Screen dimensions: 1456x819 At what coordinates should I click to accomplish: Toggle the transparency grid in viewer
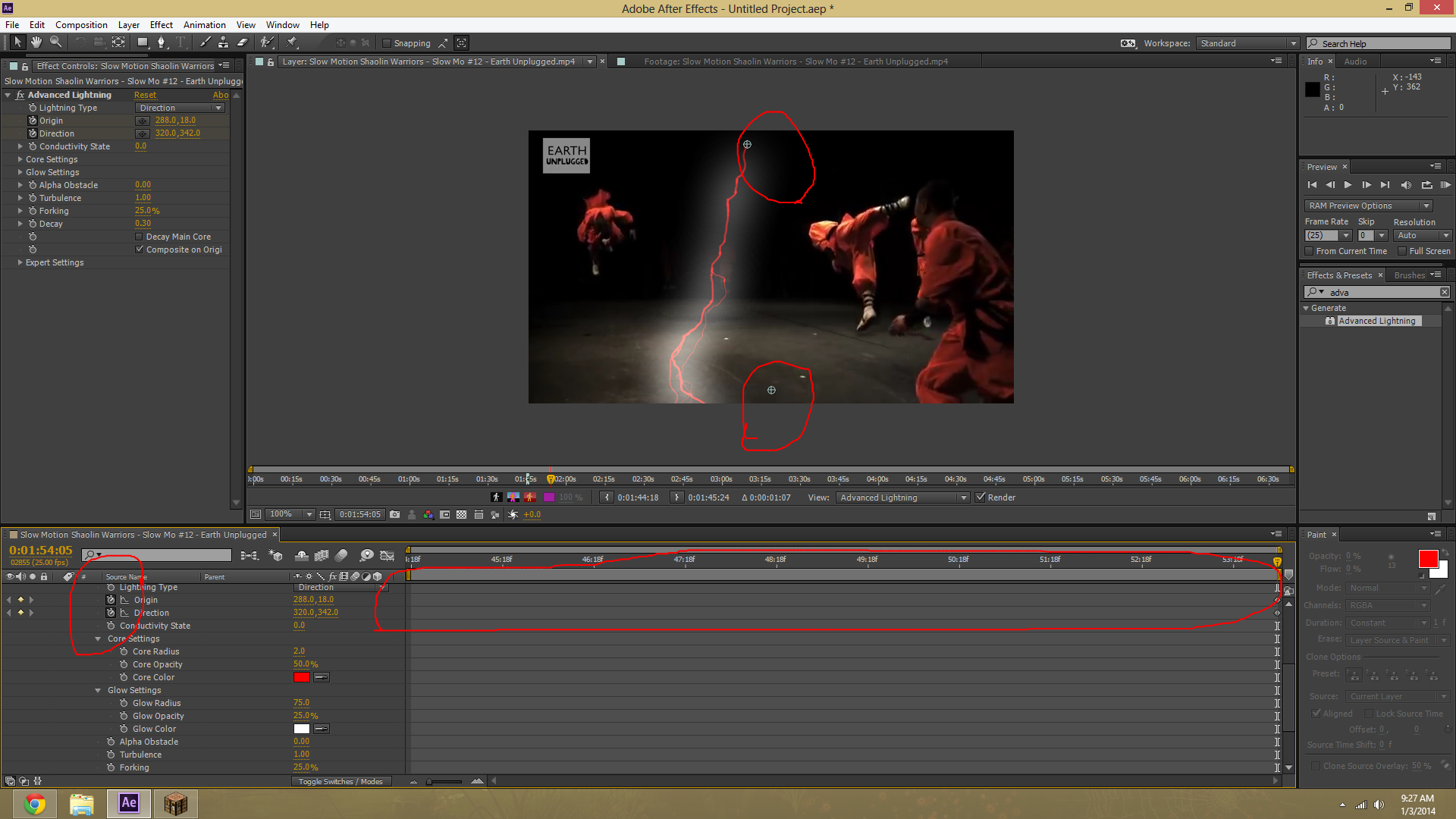point(461,514)
